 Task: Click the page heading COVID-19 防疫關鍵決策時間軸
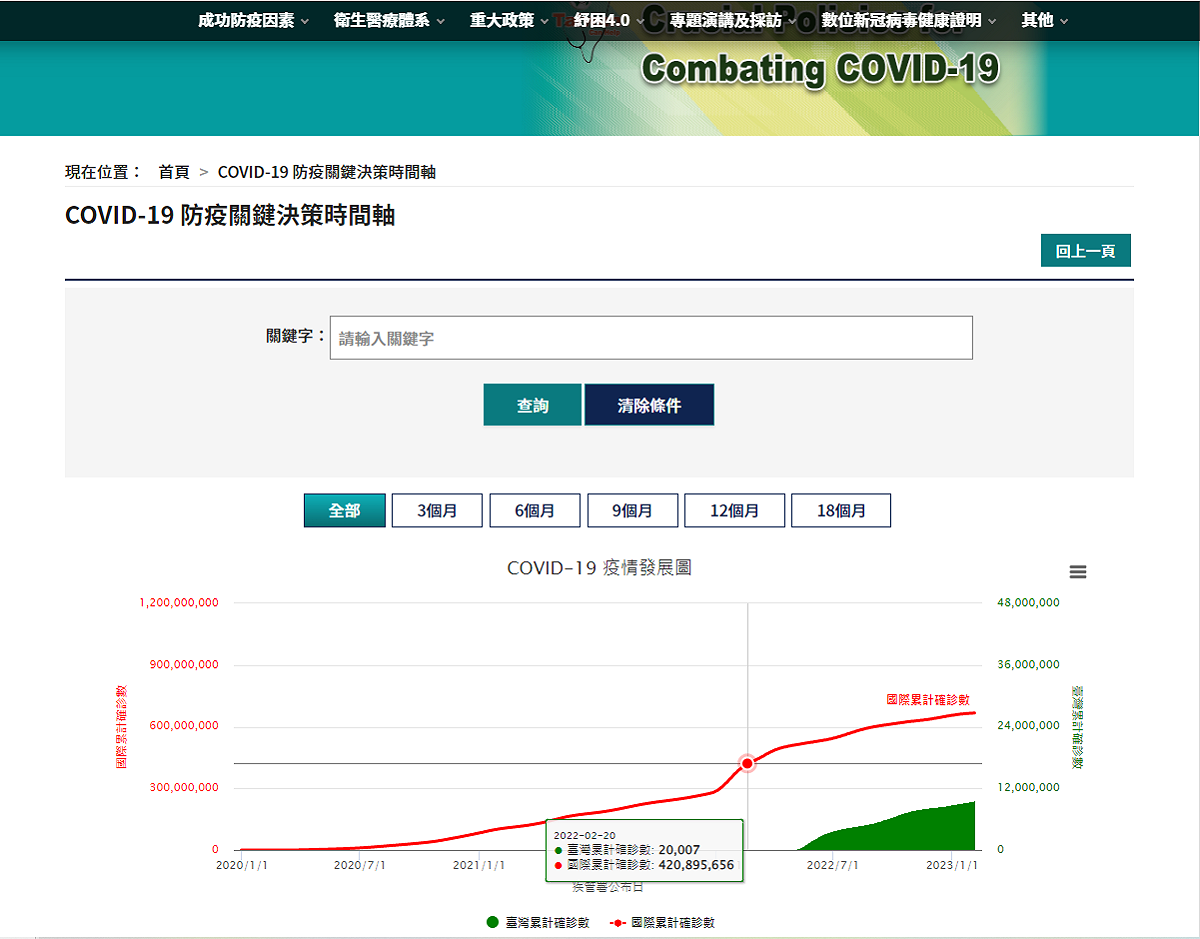click(230, 215)
